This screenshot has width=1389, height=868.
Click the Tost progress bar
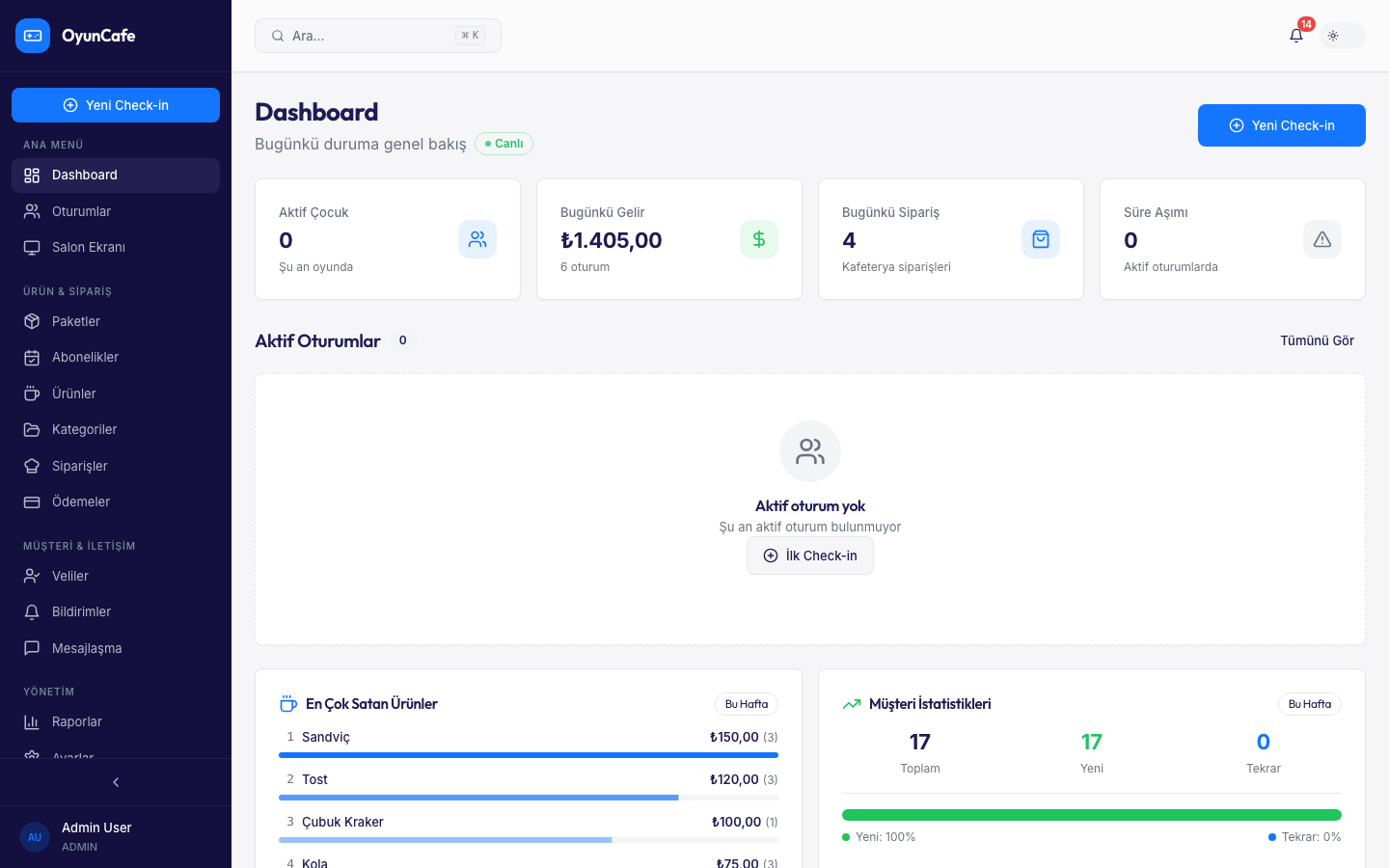[529, 798]
